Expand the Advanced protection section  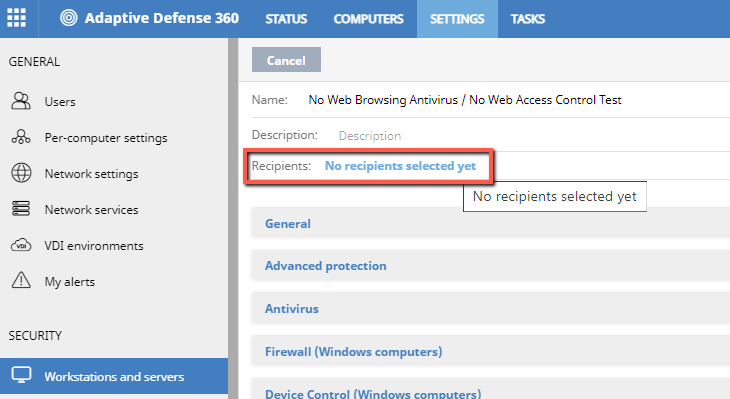(x=491, y=265)
